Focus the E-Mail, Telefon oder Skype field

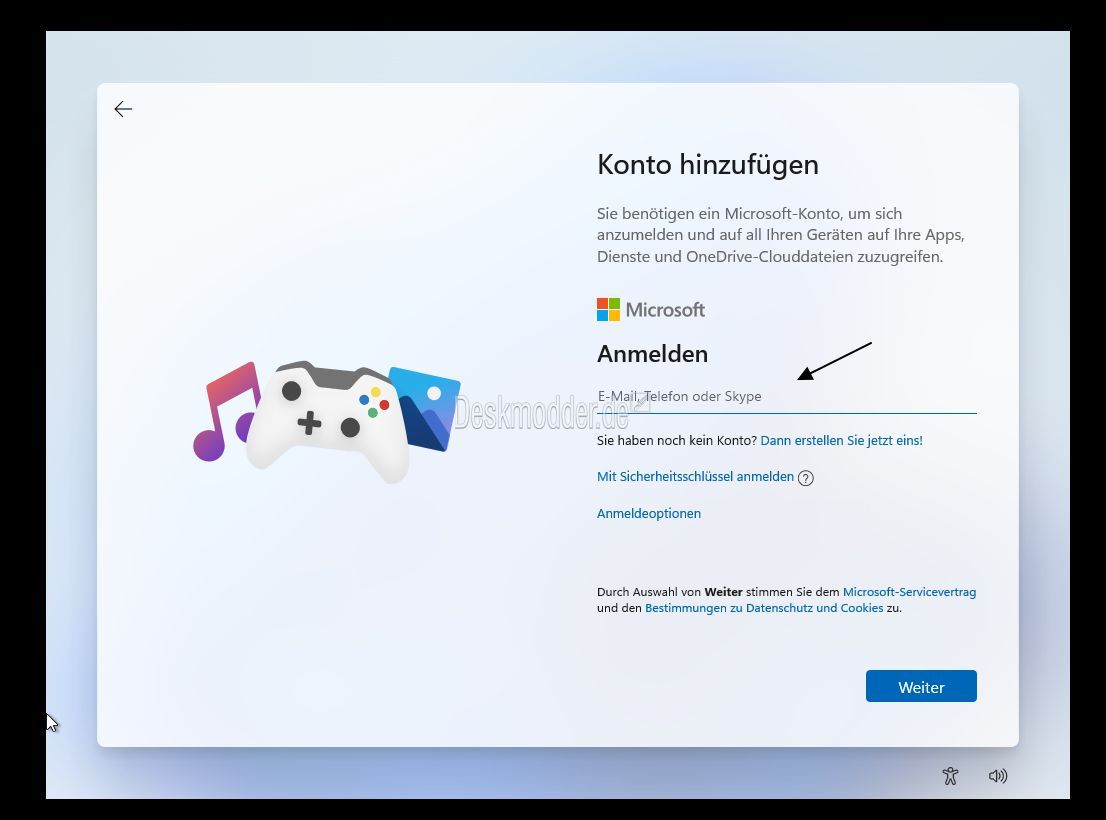(786, 397)
